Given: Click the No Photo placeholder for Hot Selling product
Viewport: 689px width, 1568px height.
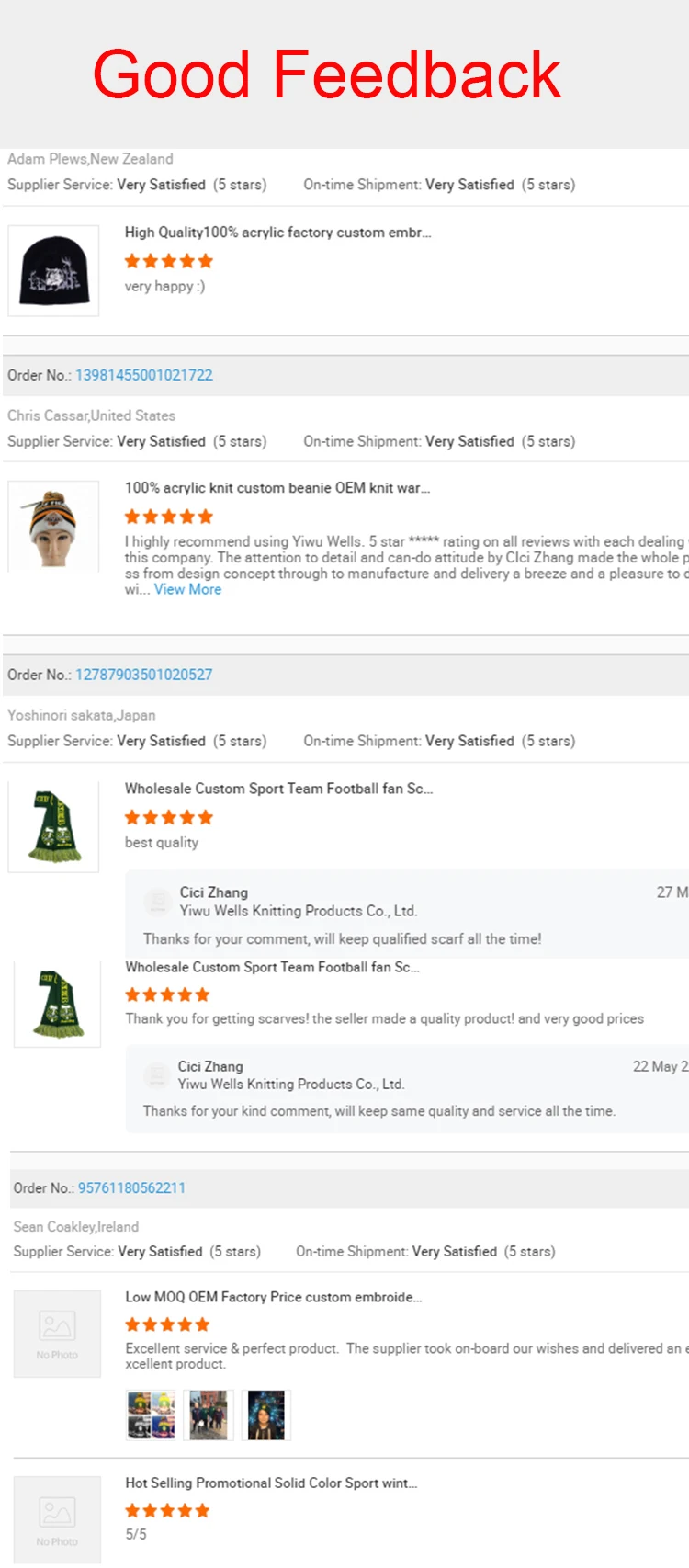Looking at the screenshot, I should 57,1518.
